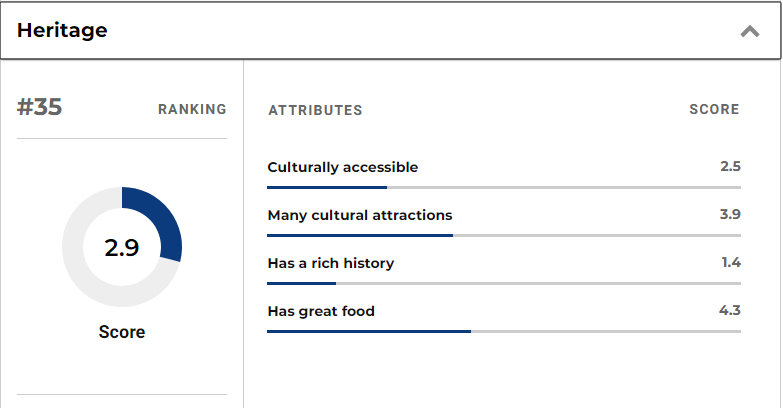Click the Many cultural attractions progress bar

[504, 235]
